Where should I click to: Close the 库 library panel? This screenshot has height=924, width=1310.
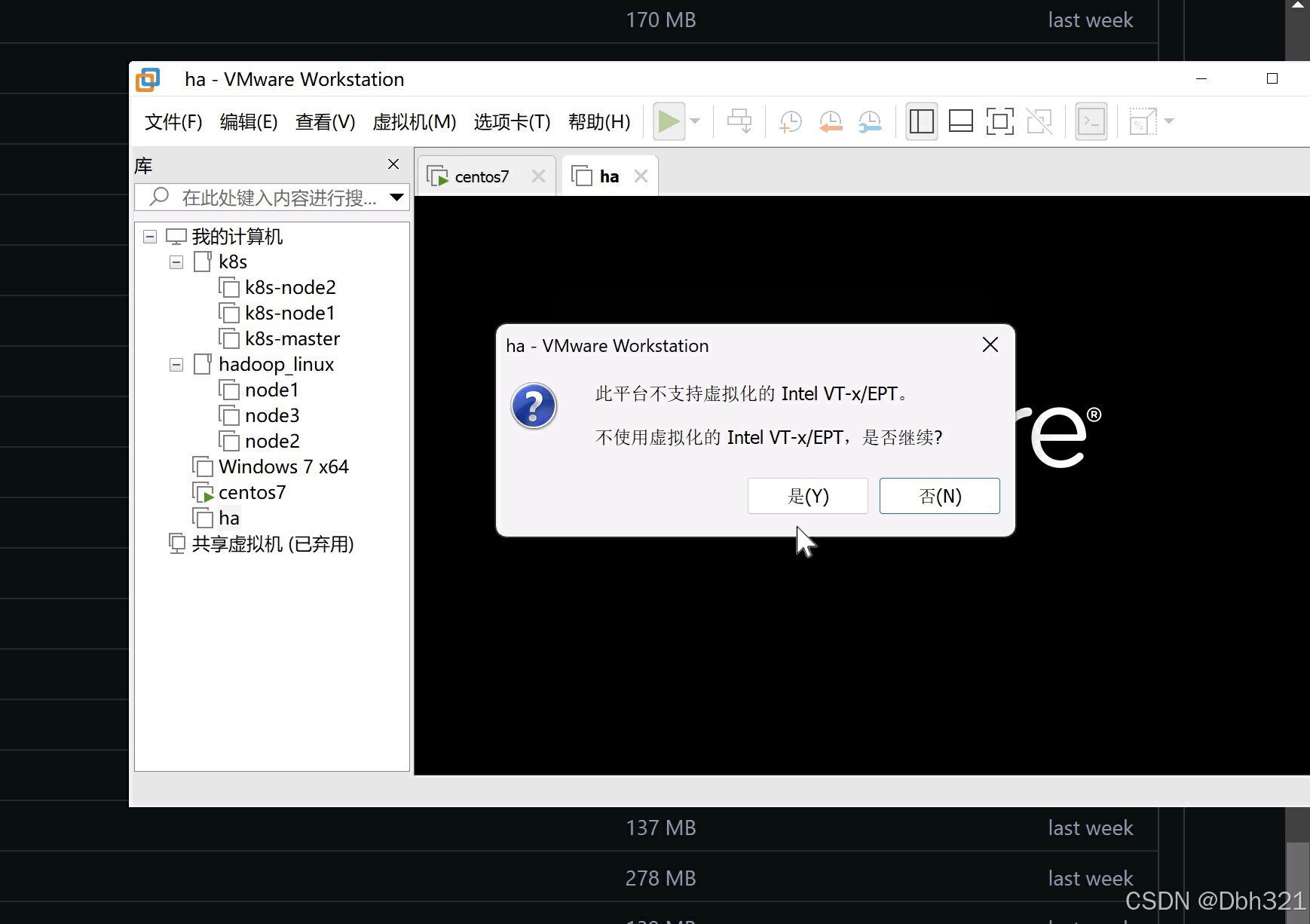tap(393, 164)
